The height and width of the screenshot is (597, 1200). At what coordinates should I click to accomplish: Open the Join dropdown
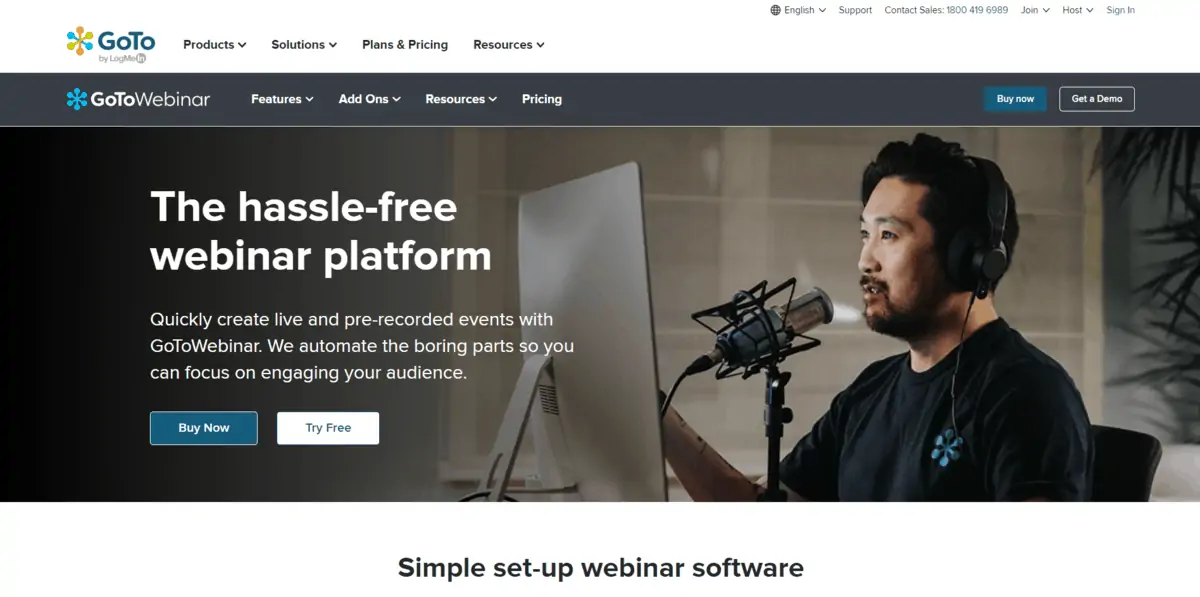(x=1035, y=10)
